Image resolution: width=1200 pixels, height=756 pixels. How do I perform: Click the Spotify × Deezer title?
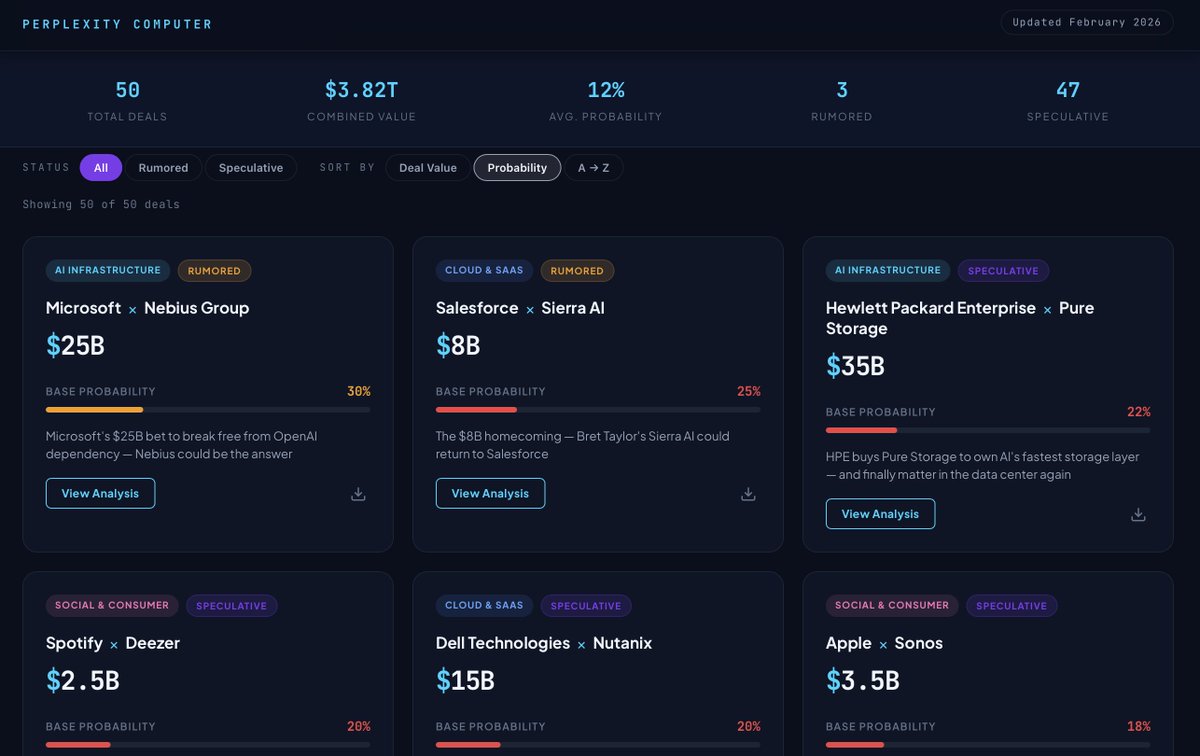(x=113, y=643)
